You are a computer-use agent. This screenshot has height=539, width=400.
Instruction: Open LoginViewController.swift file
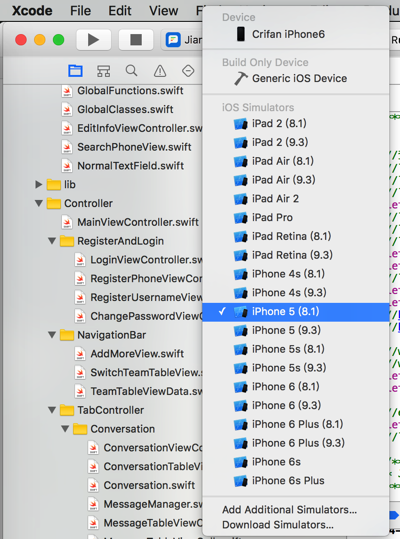(x=146, y=260)
